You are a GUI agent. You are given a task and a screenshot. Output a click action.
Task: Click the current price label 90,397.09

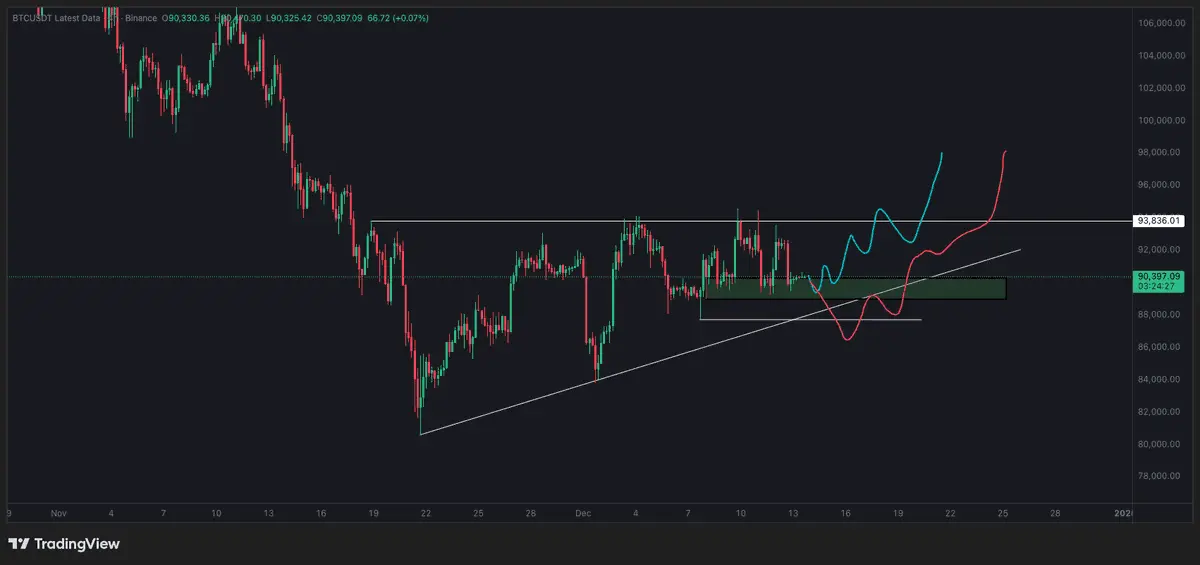click(1160, 276)
